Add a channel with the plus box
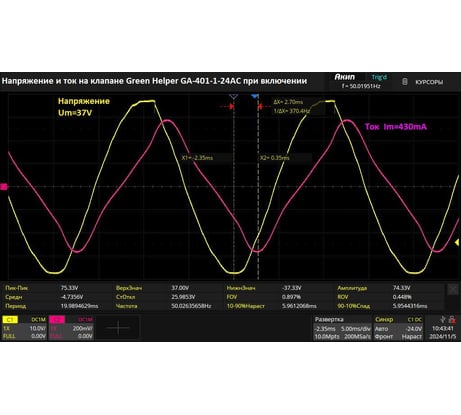 [118, 328]
